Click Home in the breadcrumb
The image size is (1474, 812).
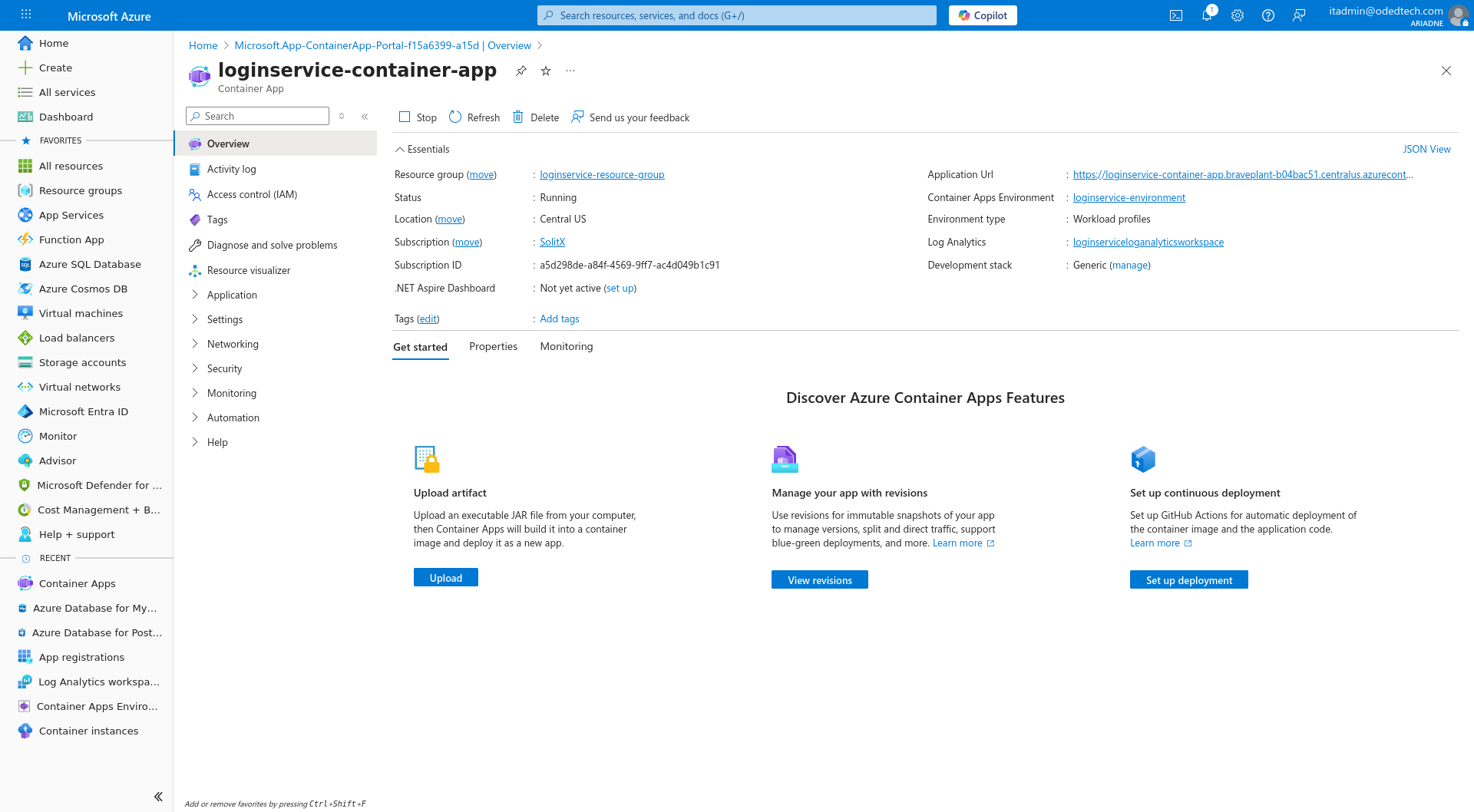point(203,45)
